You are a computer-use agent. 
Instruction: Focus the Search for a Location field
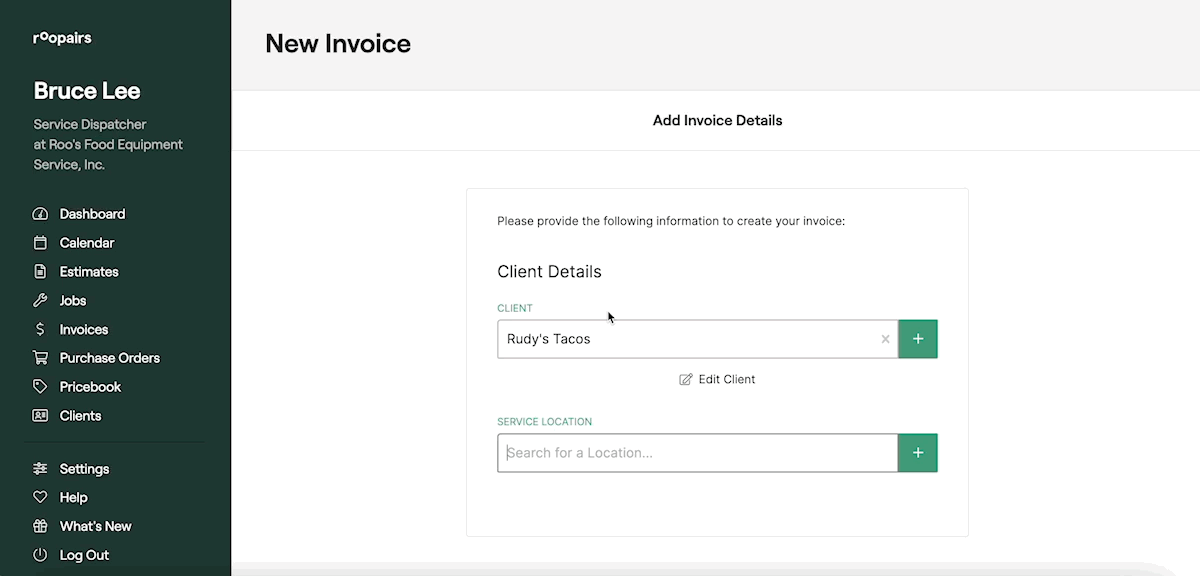pyautogui.click(x=697, y=453)
